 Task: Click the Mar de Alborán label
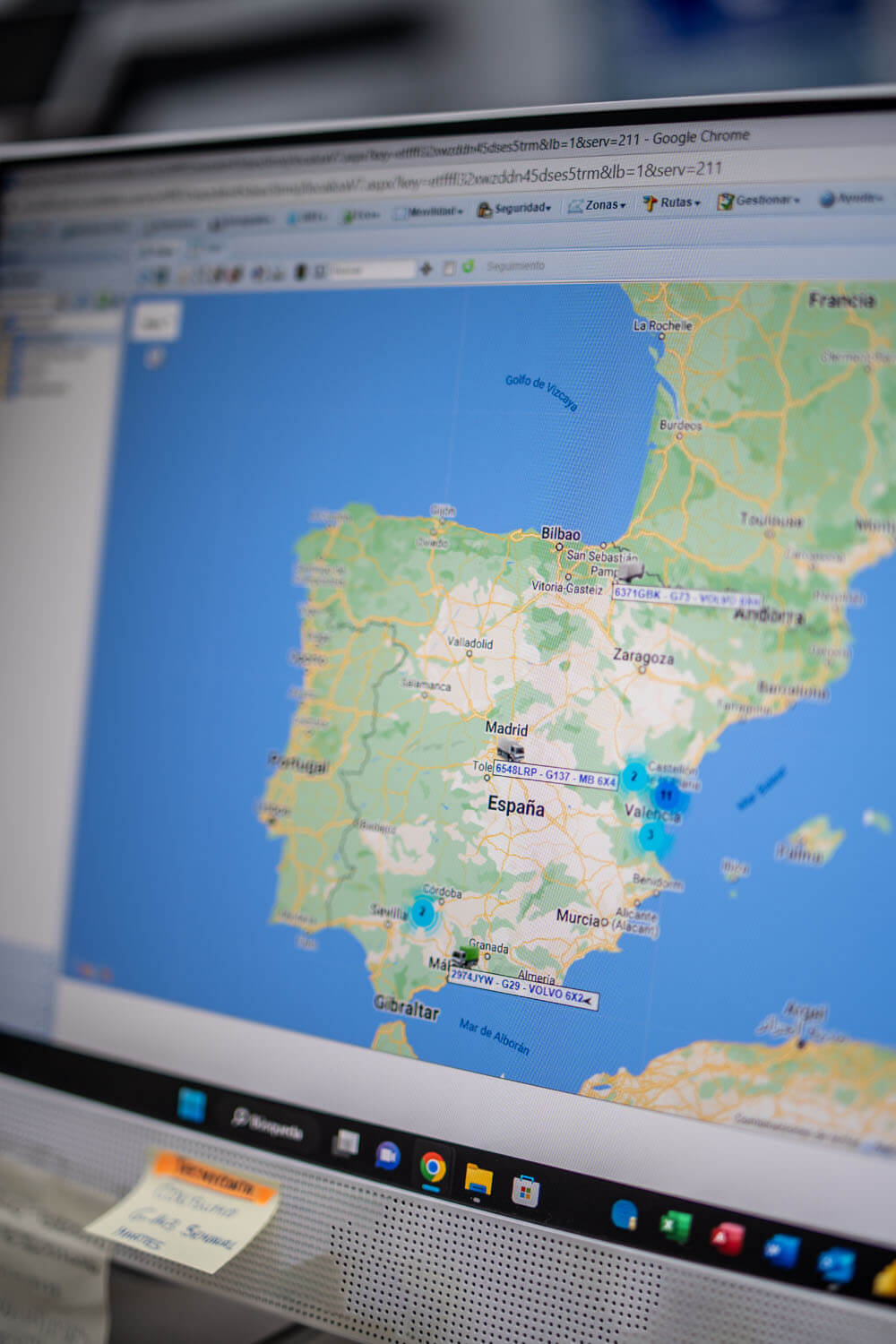(494, 1036)
